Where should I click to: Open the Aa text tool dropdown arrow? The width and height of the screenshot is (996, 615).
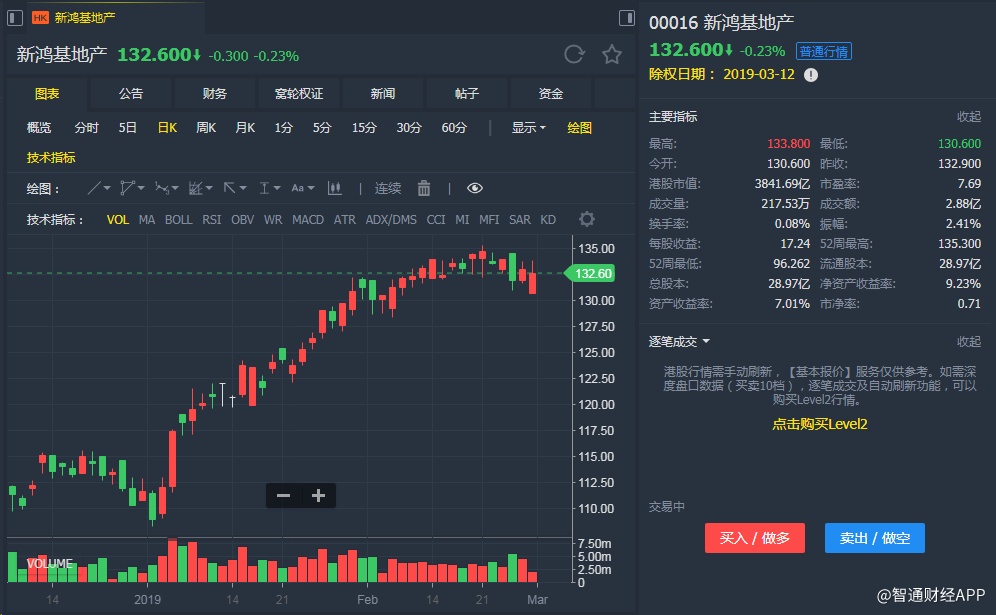click(311, 188)
